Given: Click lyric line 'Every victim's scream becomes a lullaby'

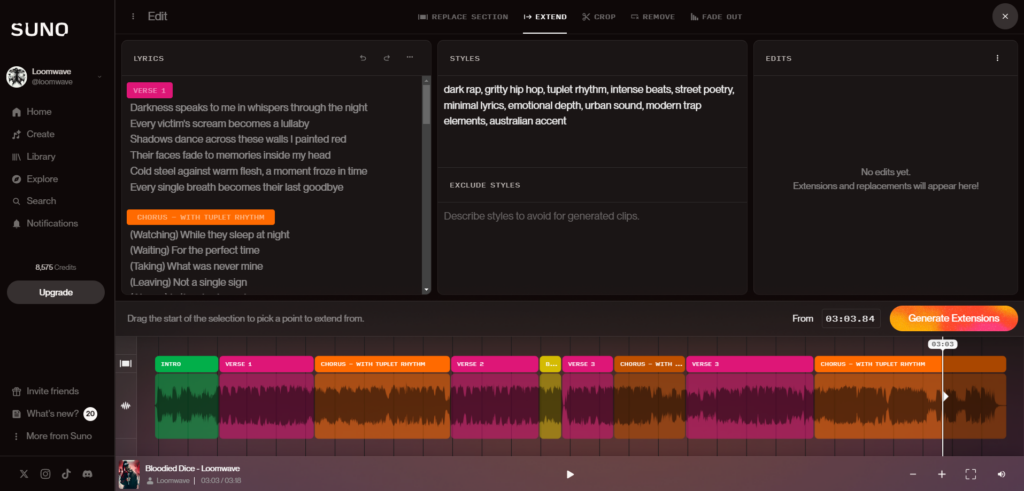Looking at the screenshot, I should (x=219, y=123).
